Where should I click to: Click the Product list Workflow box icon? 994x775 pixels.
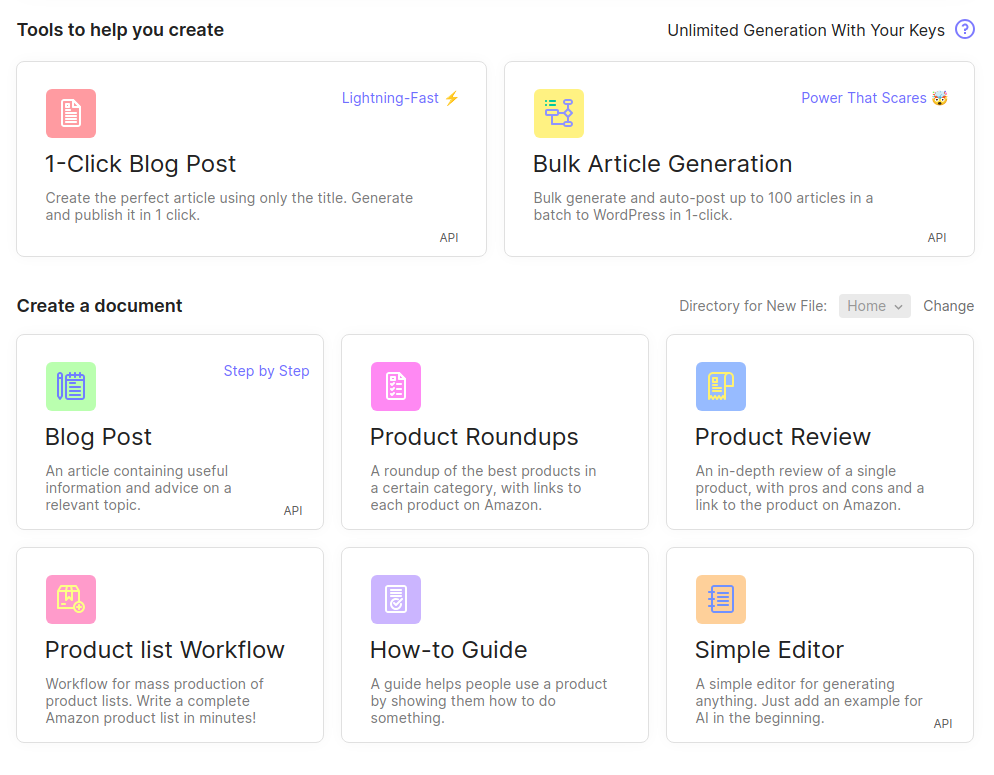70,599
